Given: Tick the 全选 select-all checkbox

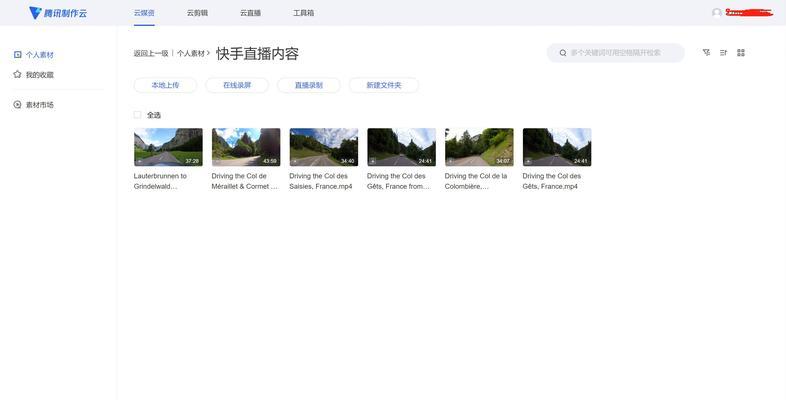Looking at the screenshot, I should click(137, 115).
